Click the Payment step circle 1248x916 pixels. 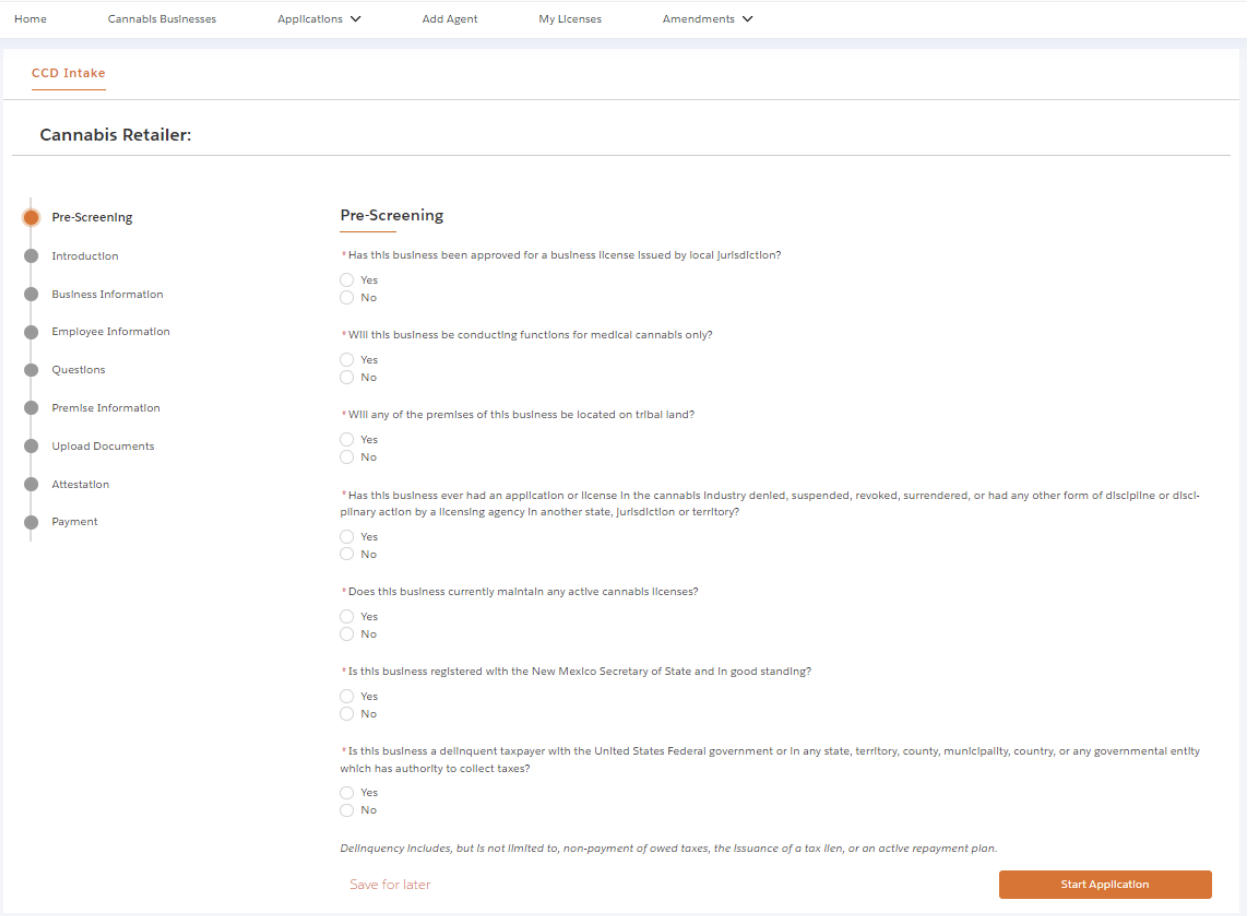click(x=31, y=522)
